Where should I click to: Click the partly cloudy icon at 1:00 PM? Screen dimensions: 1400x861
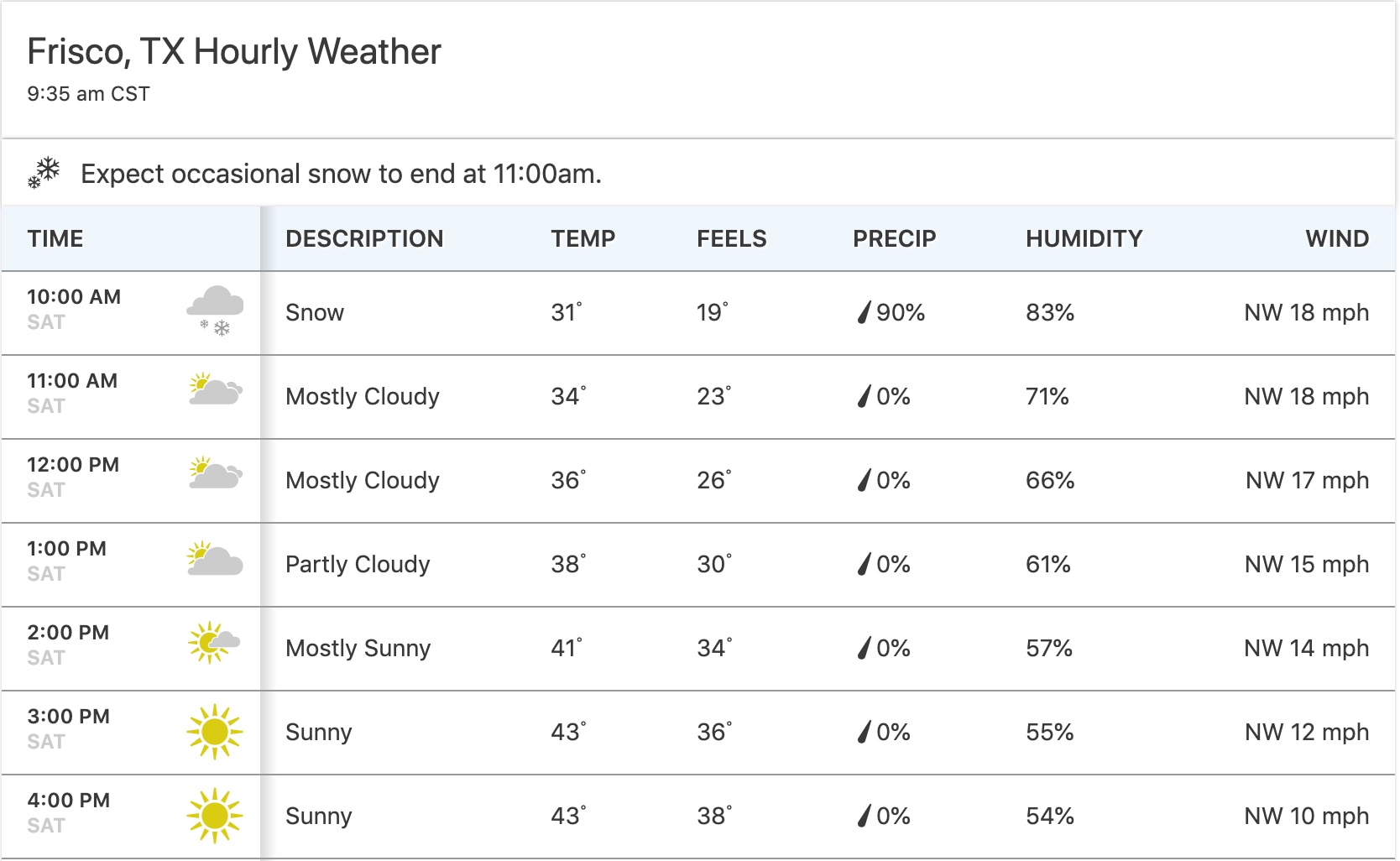215,559
